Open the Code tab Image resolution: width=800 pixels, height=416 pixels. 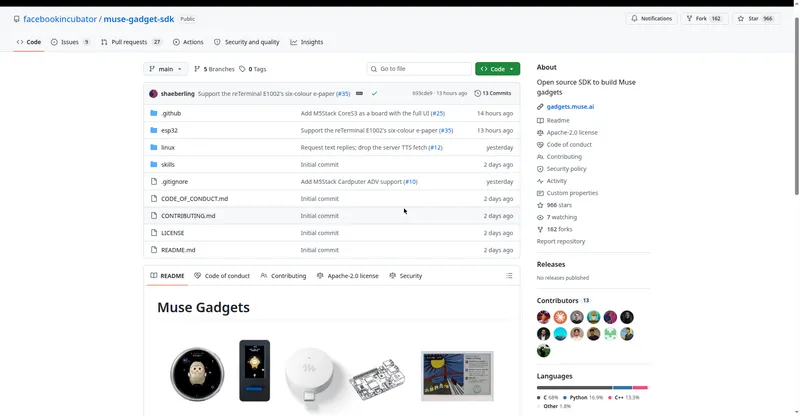pos(29,42)
